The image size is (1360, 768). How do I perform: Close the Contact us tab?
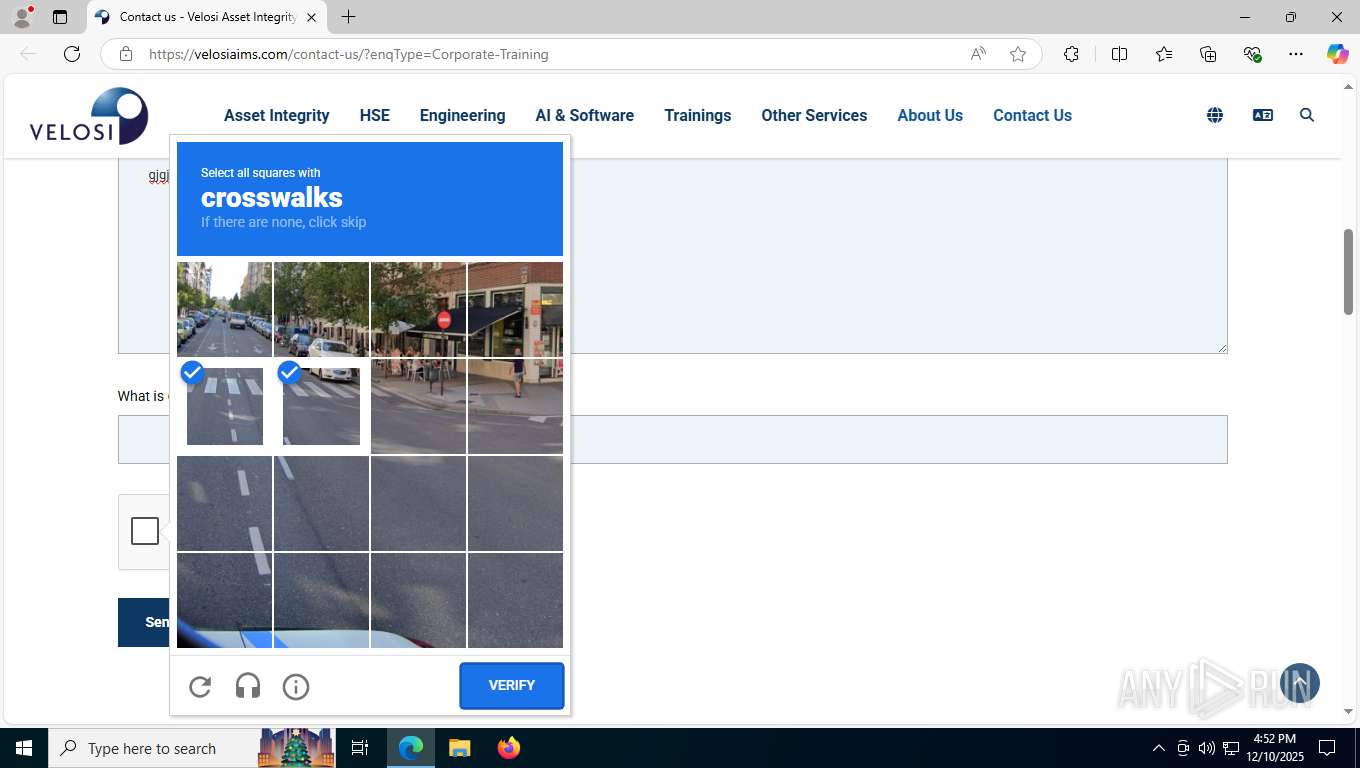311,17
